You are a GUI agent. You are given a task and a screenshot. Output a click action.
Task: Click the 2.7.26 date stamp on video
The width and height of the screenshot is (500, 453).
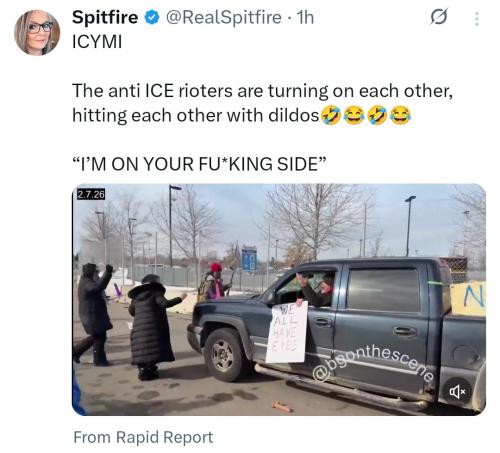tap(91, 194)
